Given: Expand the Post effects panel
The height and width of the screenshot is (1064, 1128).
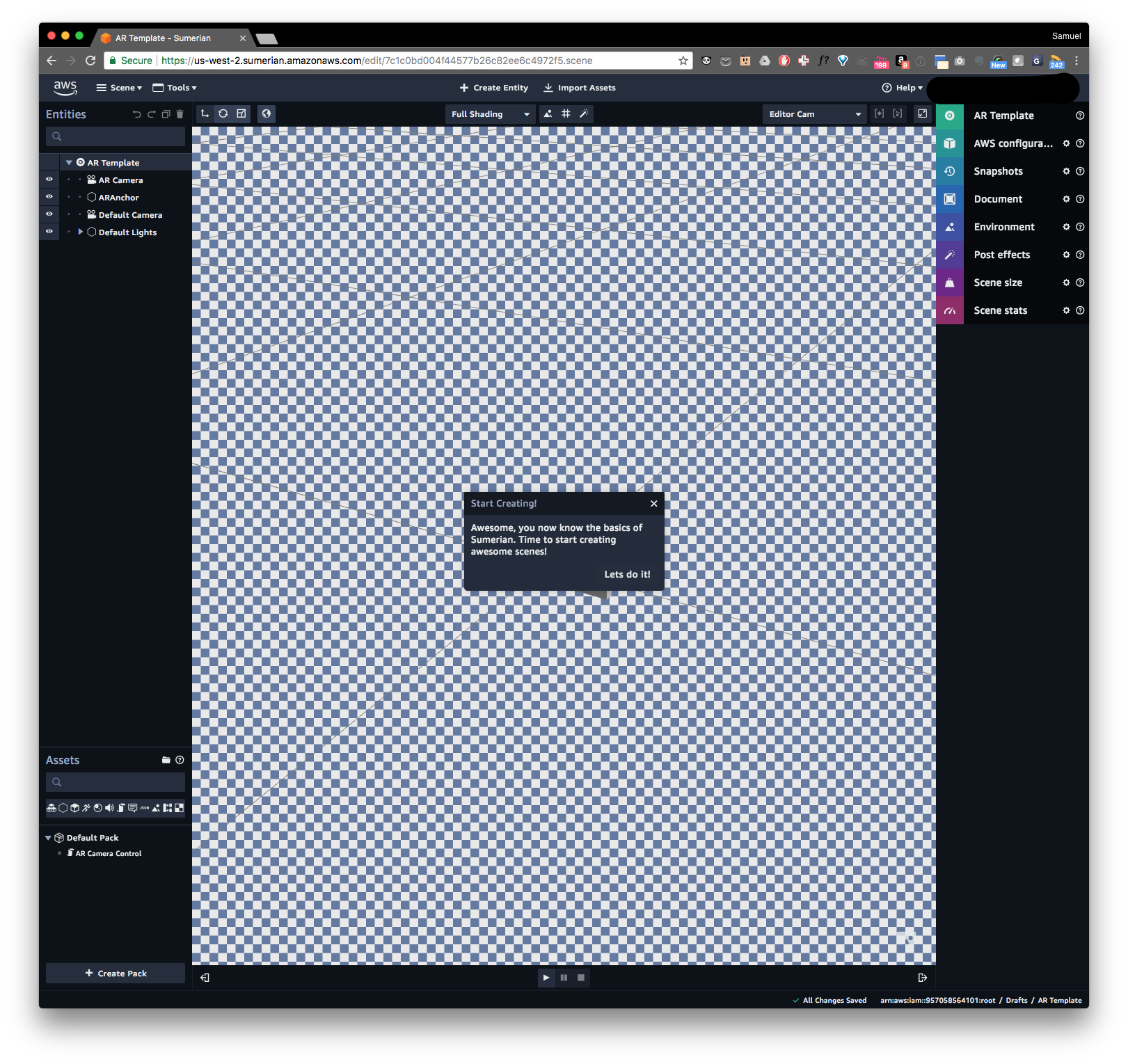Looking at the screenshot, I should coord(1002,255).
